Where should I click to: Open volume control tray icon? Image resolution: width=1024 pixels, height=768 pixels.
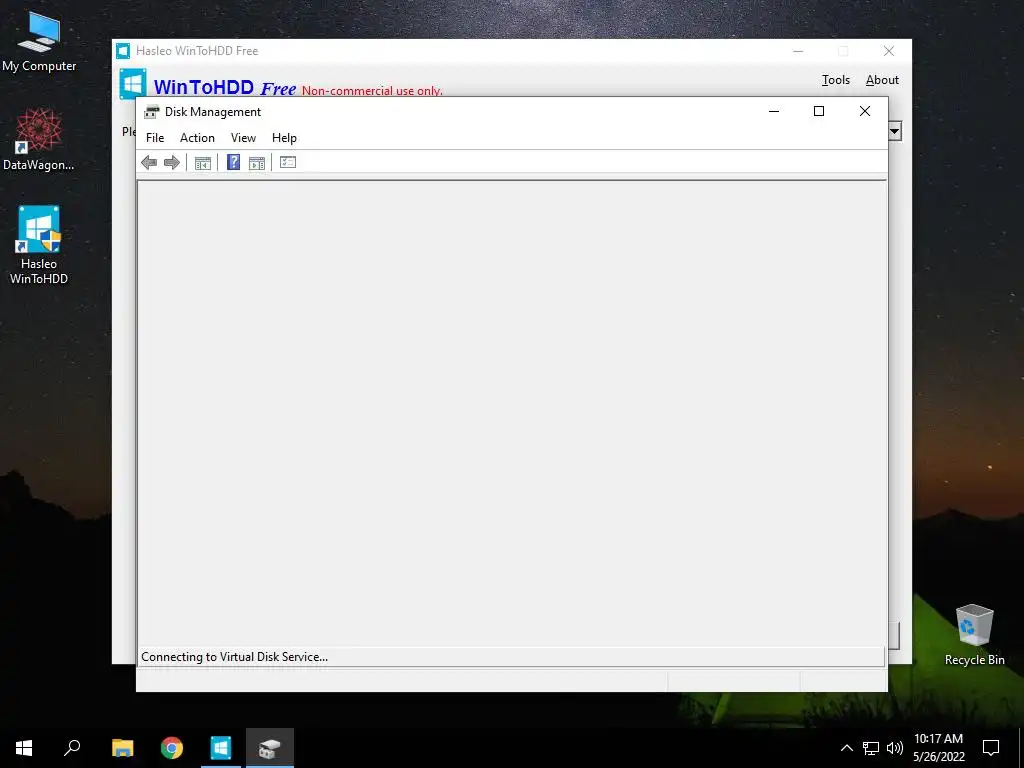(x=895, y=748)
